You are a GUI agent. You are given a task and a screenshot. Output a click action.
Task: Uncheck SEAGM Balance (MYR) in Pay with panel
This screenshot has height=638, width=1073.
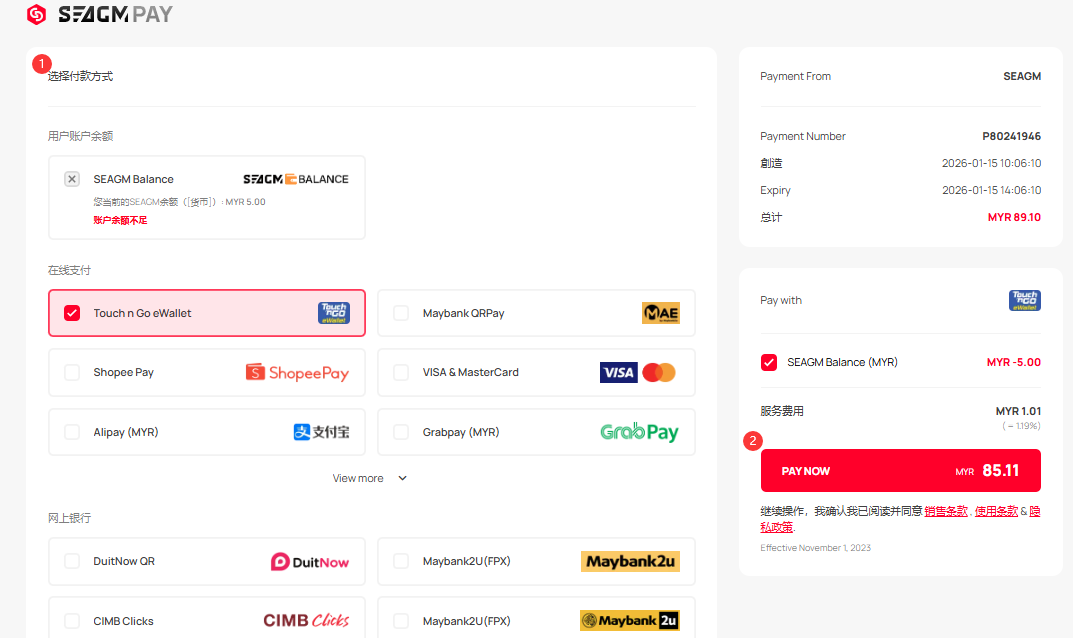coord(769,362)
